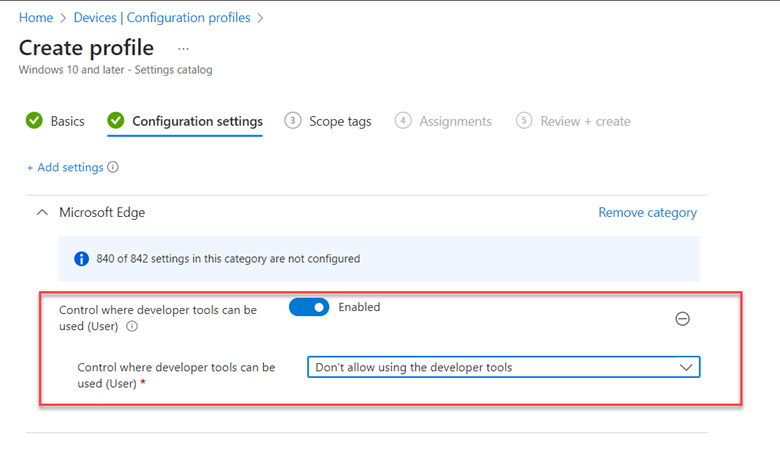Click the + Add settings link
The height and width of the screenshot is (472, 780).
click(x=65, y=168)
